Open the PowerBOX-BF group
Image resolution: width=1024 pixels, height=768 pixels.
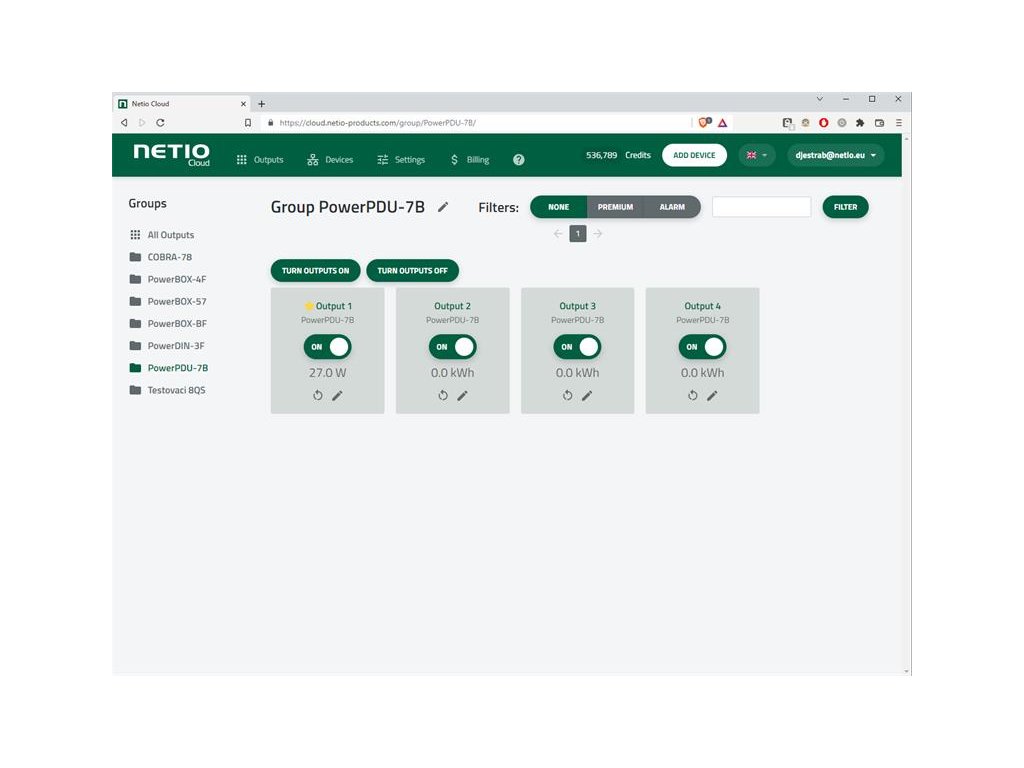[168, 323]
